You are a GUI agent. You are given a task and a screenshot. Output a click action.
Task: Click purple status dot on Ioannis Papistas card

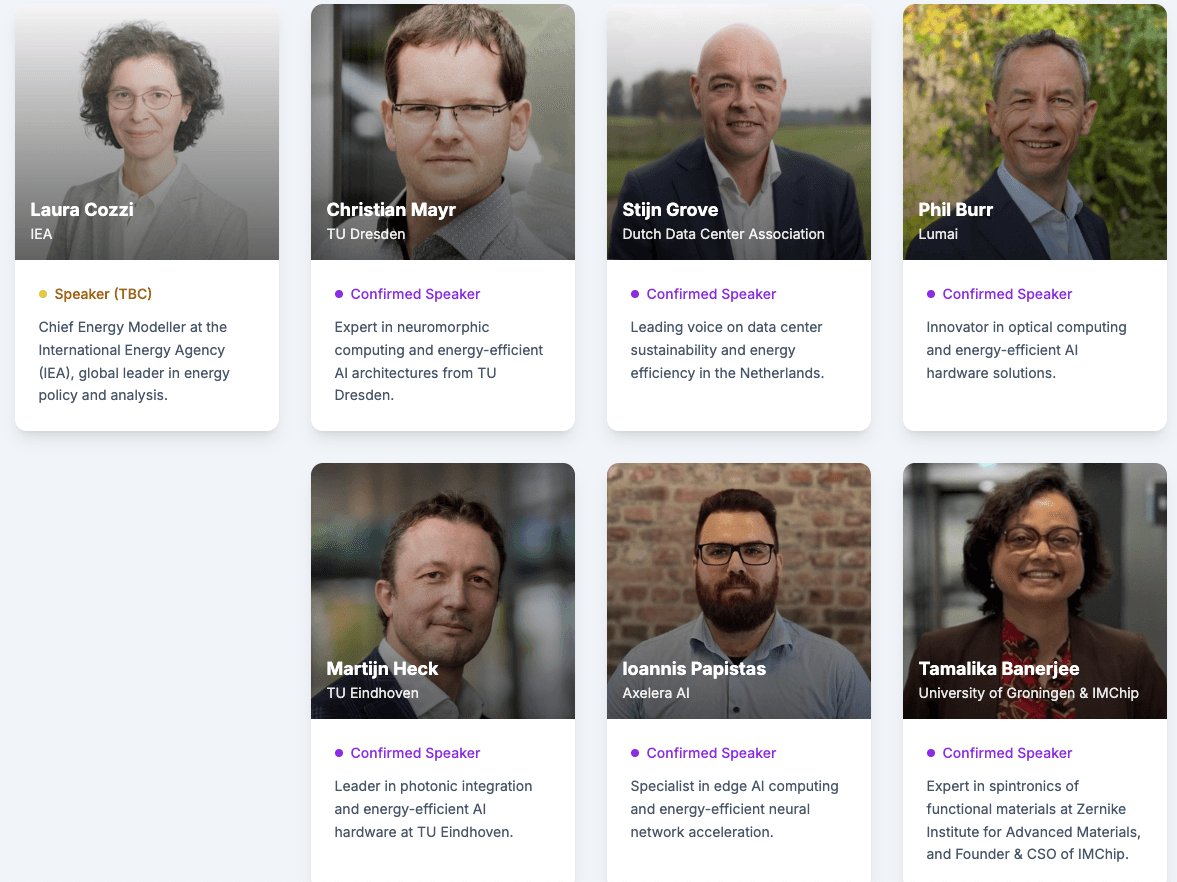(635, 753)
